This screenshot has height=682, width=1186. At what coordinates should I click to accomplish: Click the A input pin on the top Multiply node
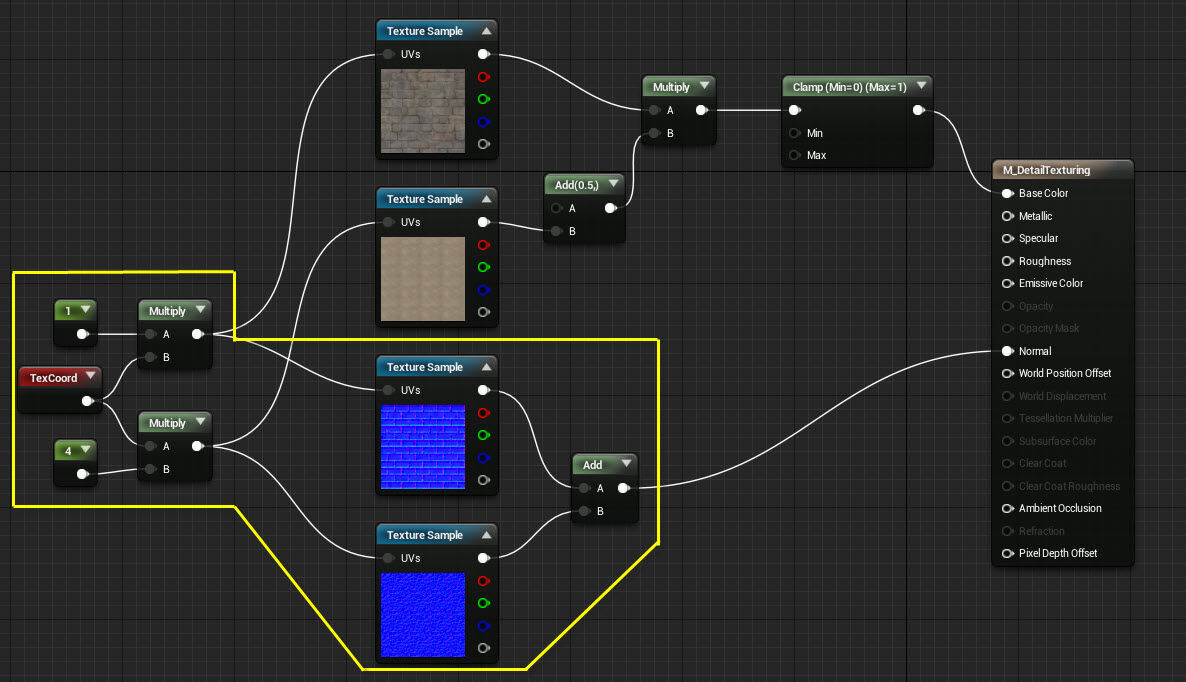tap(654, 110)
